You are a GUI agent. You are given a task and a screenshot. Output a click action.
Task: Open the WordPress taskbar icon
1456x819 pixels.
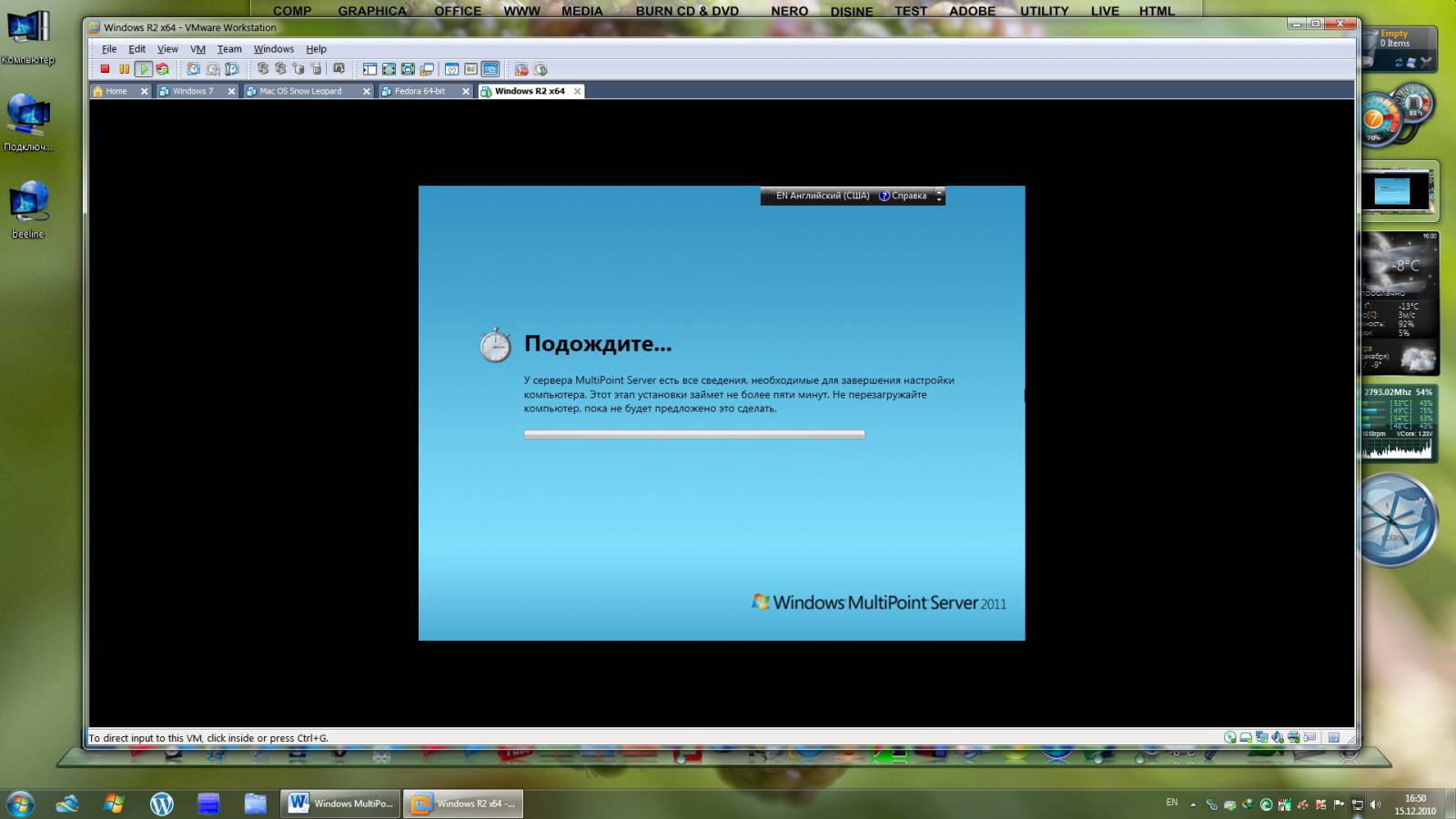[161, 804]
